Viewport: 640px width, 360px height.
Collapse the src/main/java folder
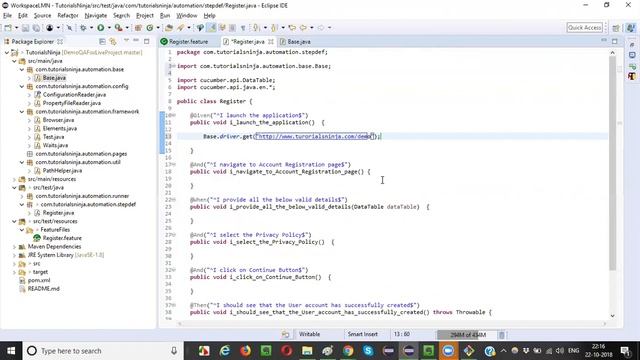[14, 61]
